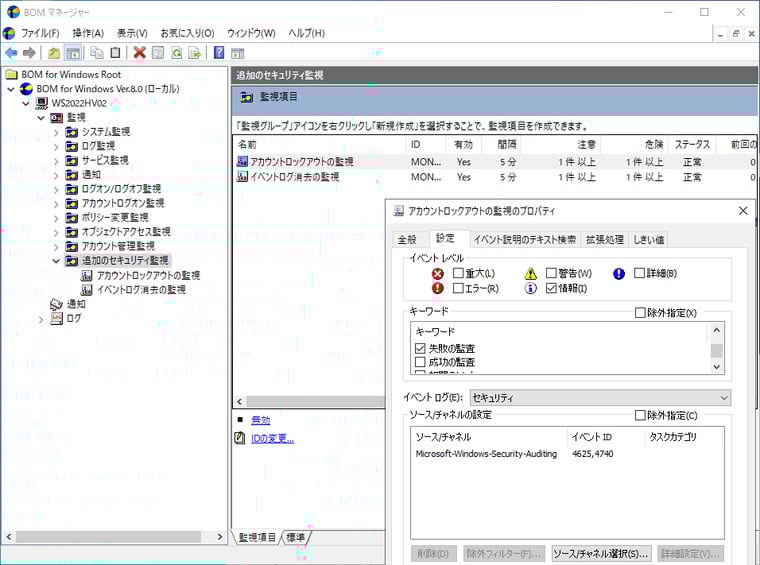
Task: Expand the アカウントログオン監視 node
Action: click(56, 204)
